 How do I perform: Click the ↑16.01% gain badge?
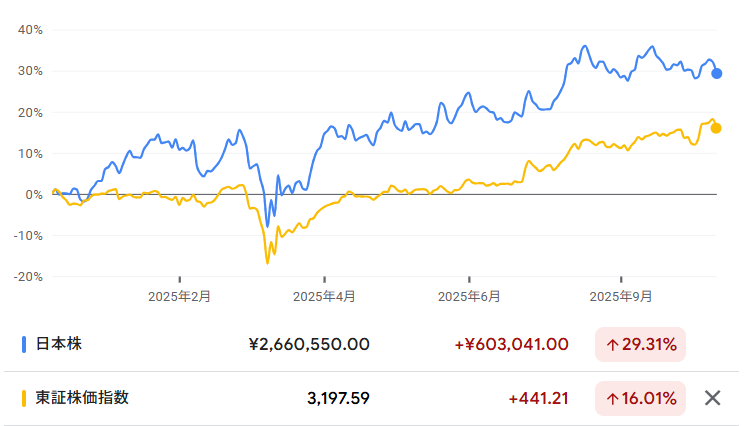pyautogui.click(x=640, y=398)
